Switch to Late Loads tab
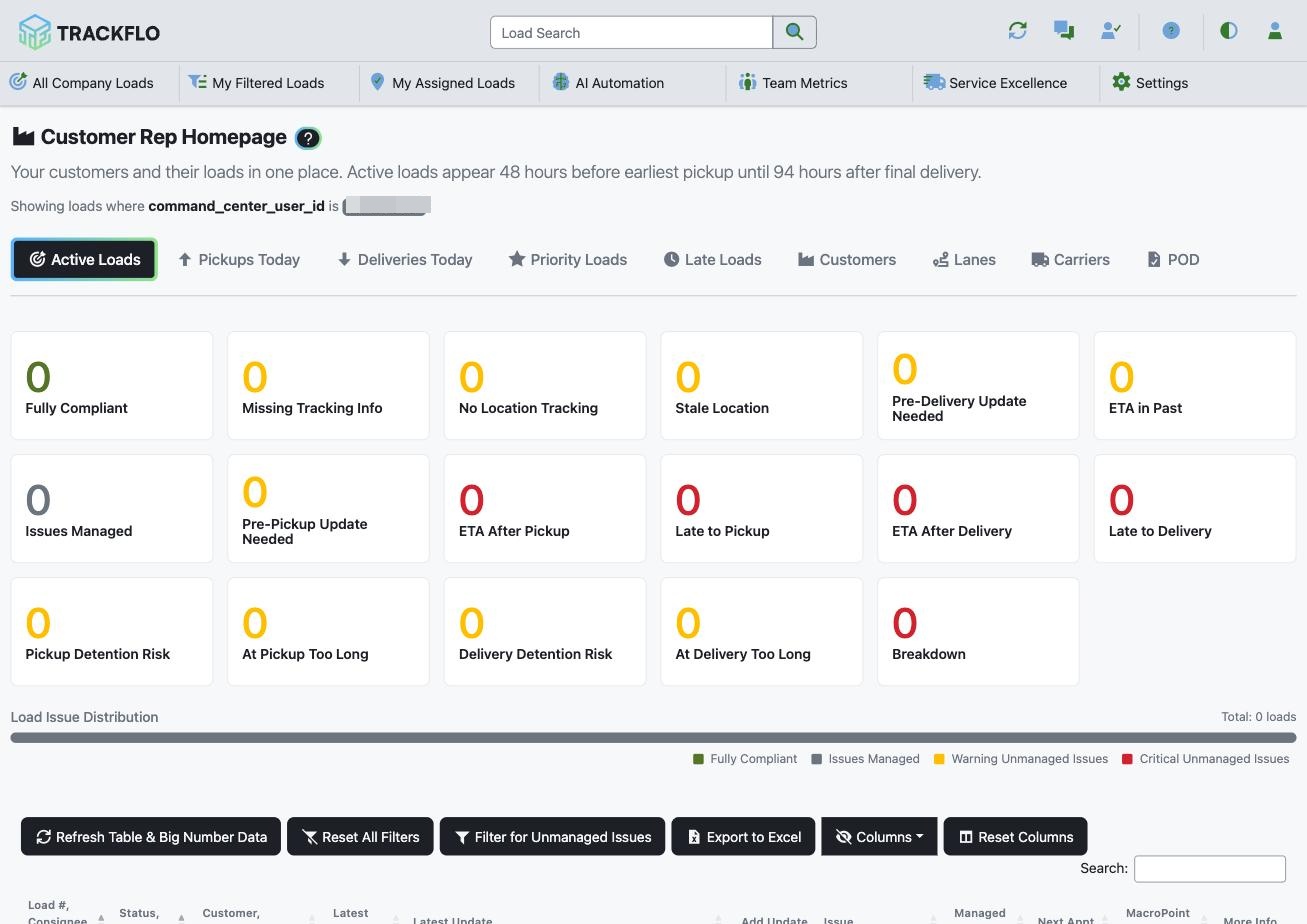Screen dimensions: 1307x924 pos(713,259)
